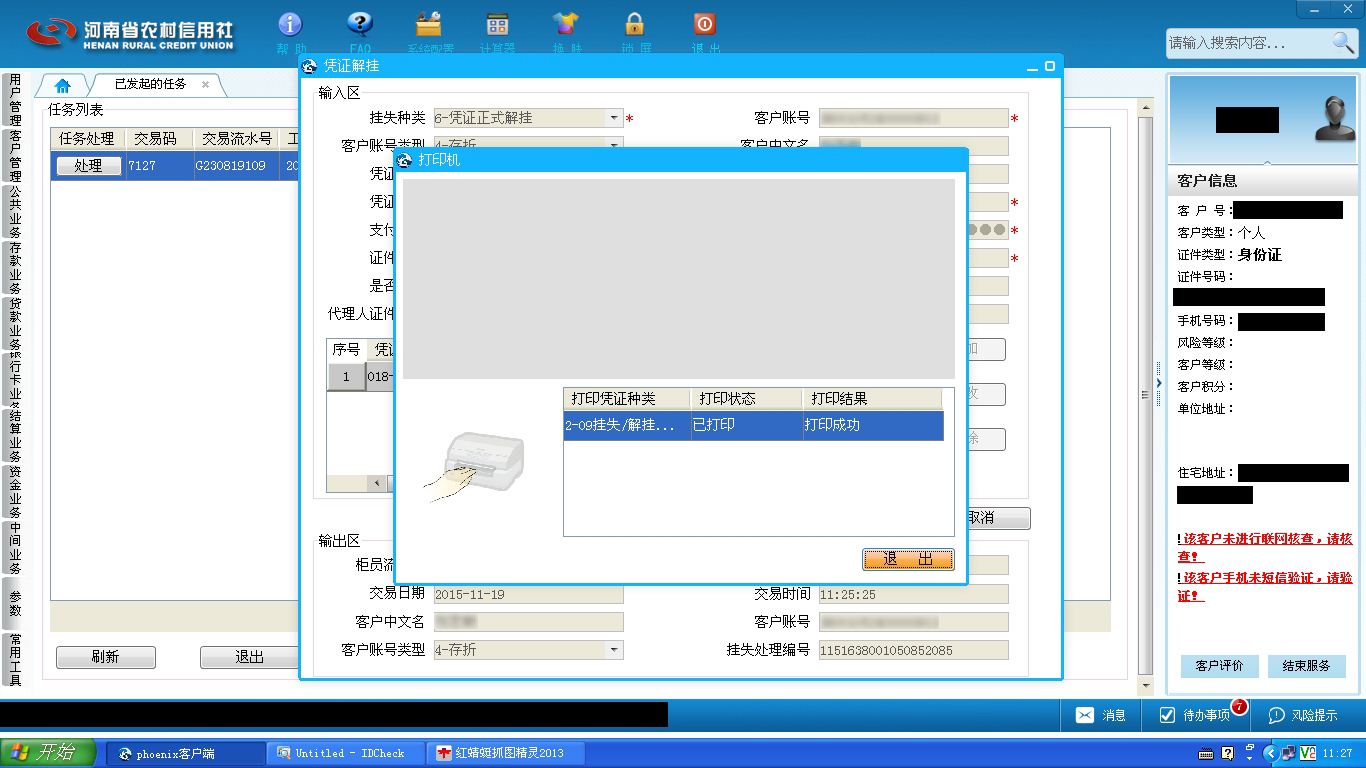
Task: Expand hidden tray icons arrow
Action: [x=1271, y=753]
